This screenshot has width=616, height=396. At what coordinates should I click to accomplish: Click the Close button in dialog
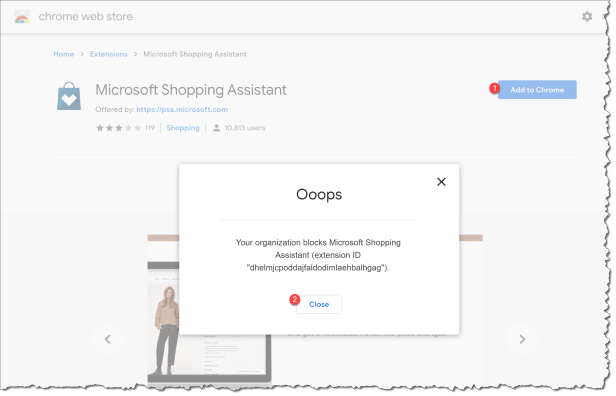coord(319,304)
